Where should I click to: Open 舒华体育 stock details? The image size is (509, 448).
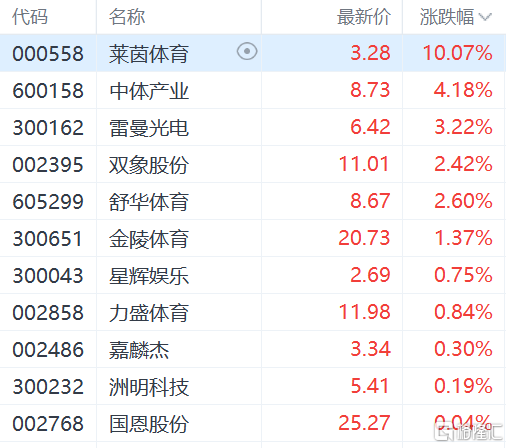tap(149, 202)
